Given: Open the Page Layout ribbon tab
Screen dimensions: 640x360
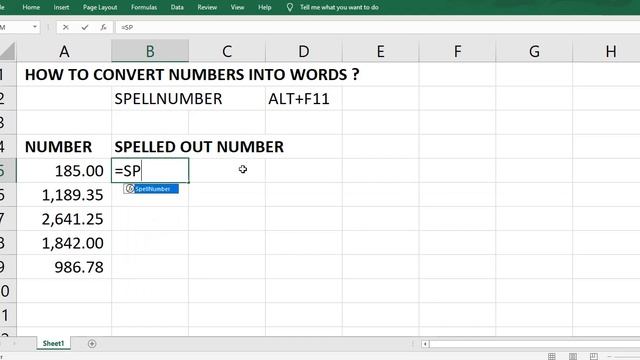Looking at the screenshot, I should click(x=100, y=7).
